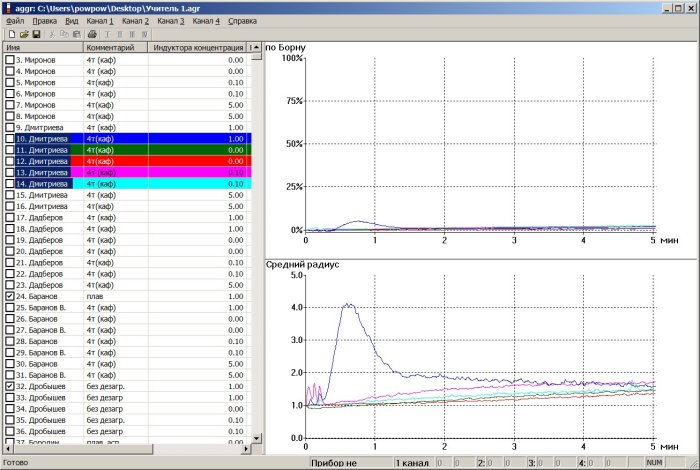Click the Cut scissors toolbar icon
Image resolution: width=700 pixels, height=470 pixels.
(52, 34)
